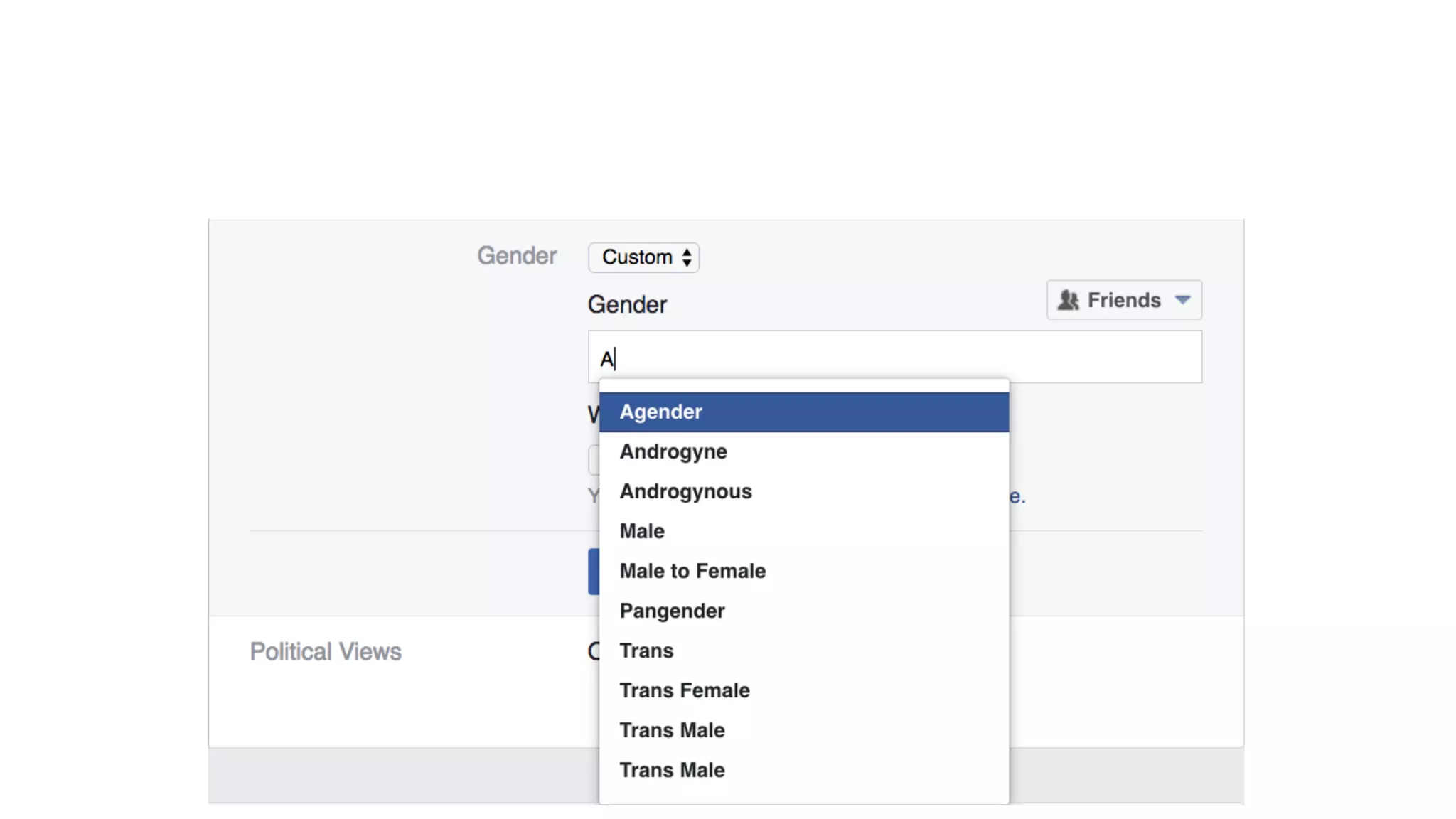This screenshot has height=819, width=1456.
Task: Select the first Trans Male entry
Action: [x=672, y=731]
